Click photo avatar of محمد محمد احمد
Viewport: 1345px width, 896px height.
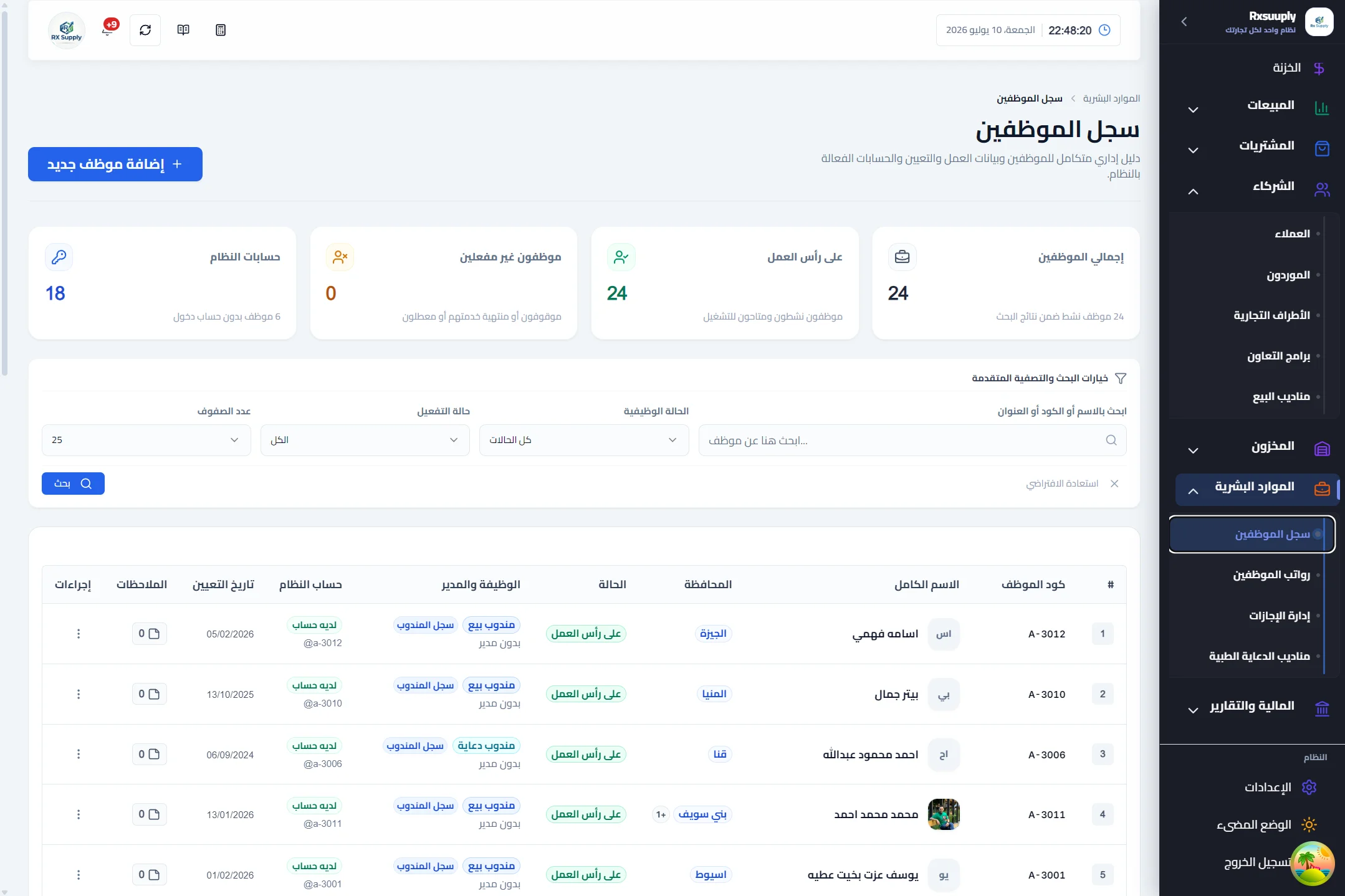tap(944, 814)
